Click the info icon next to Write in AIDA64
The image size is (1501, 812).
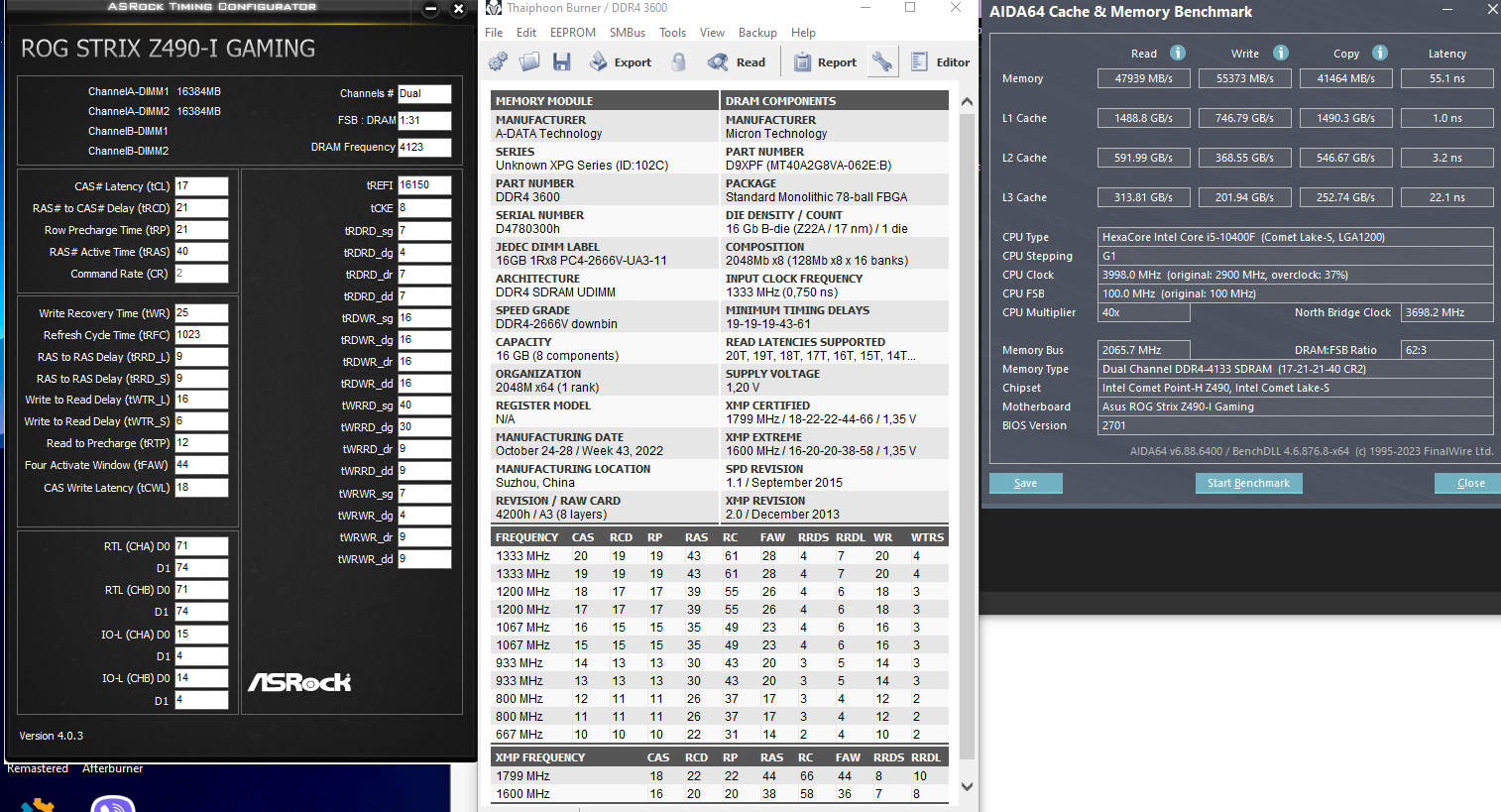coord(1281,54)
